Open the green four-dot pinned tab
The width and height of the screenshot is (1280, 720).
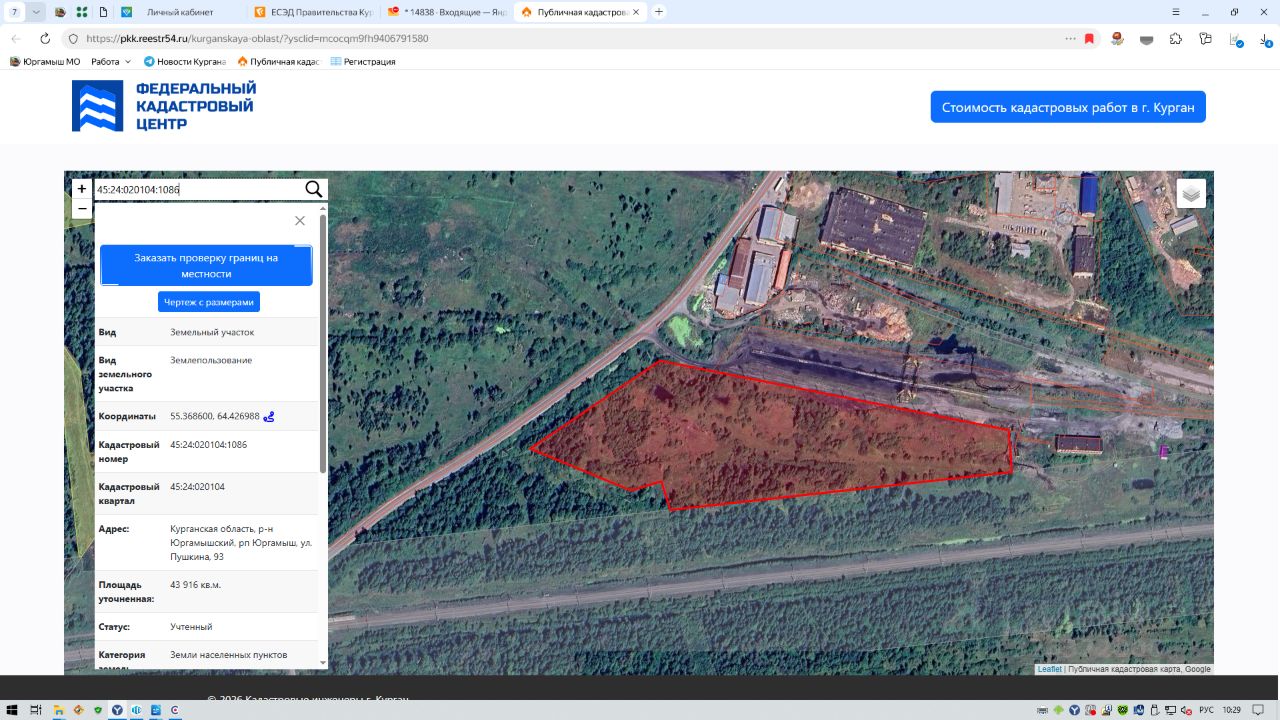click(82, 12)
